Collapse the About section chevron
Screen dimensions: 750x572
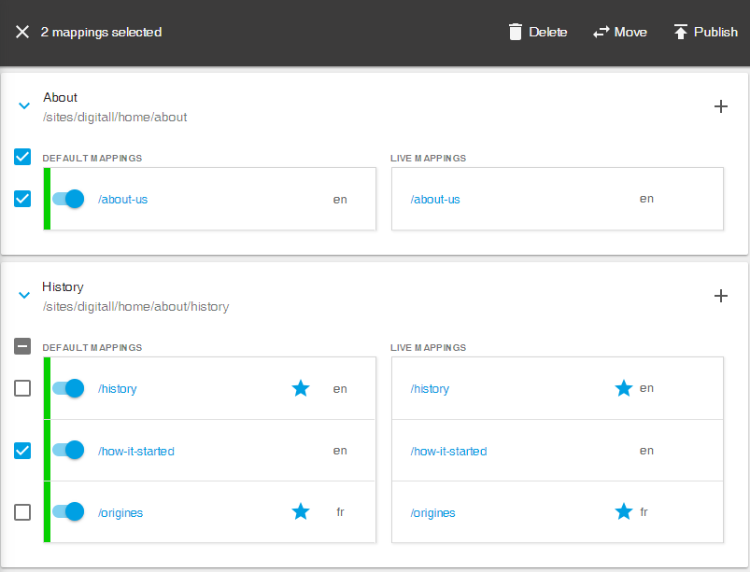pyautogui.click(x=24, y=106)
